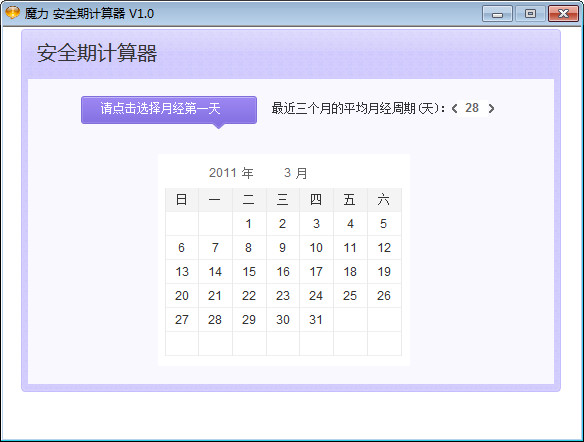Maximize the 魔力 安全期计算器 window
This screenshot has height=442, width=584.
pyautogui.click(x=530, y=14)
